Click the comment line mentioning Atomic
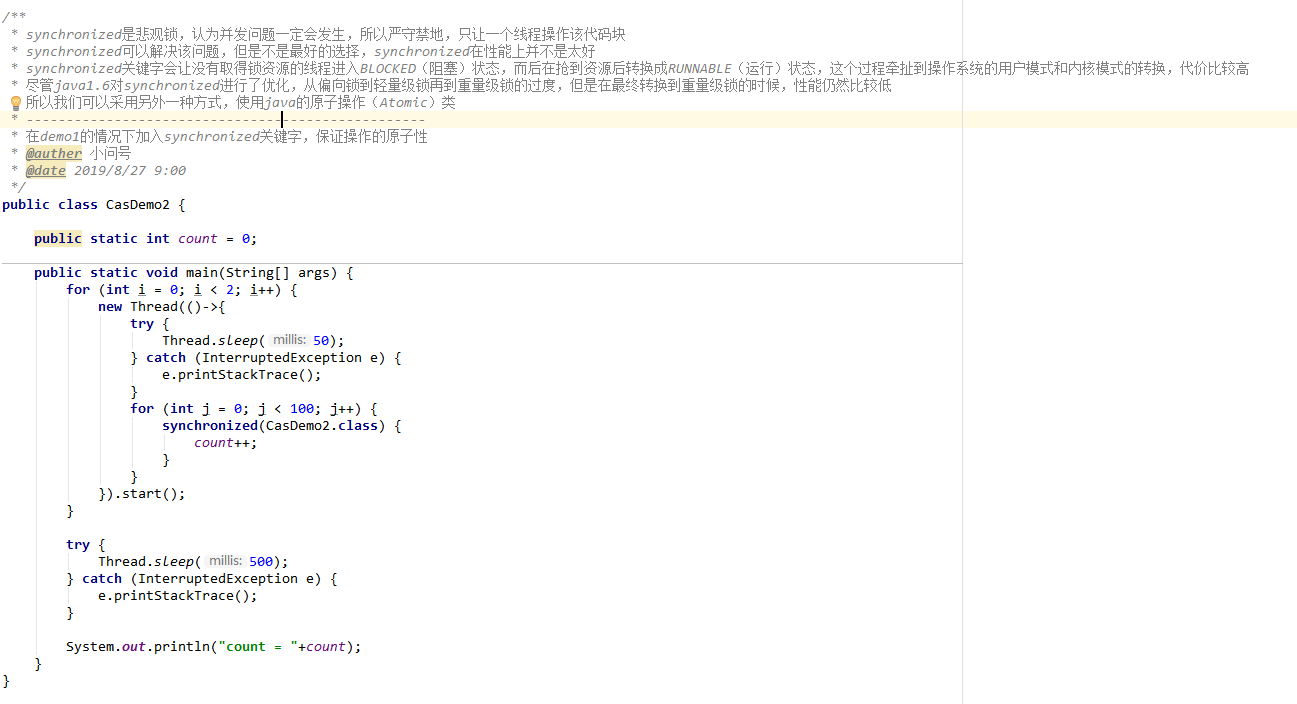1297x704 pixels. 240,102
